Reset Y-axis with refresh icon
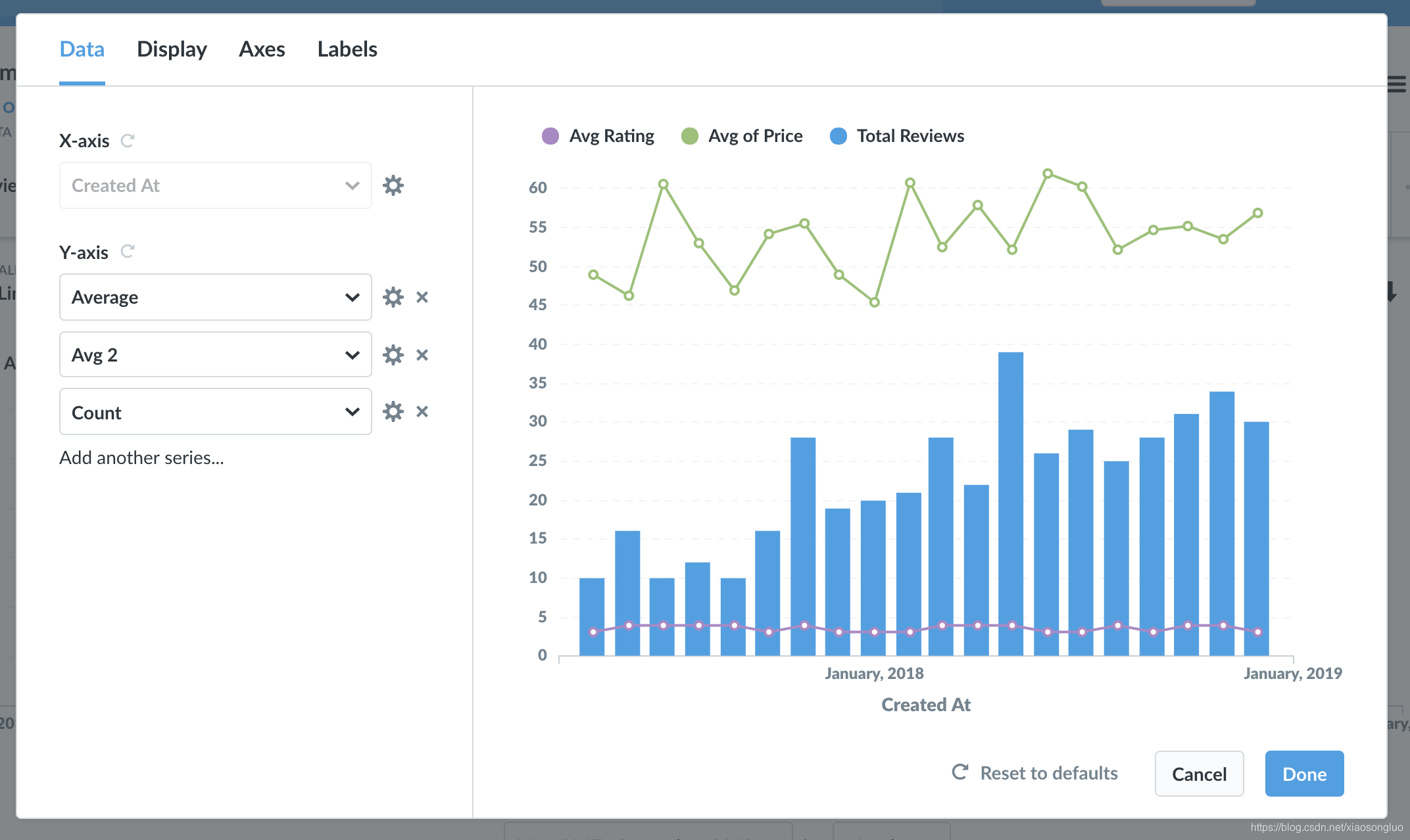Image resolution: width=1410 pixels, height=840 pixels. (128, 252)
